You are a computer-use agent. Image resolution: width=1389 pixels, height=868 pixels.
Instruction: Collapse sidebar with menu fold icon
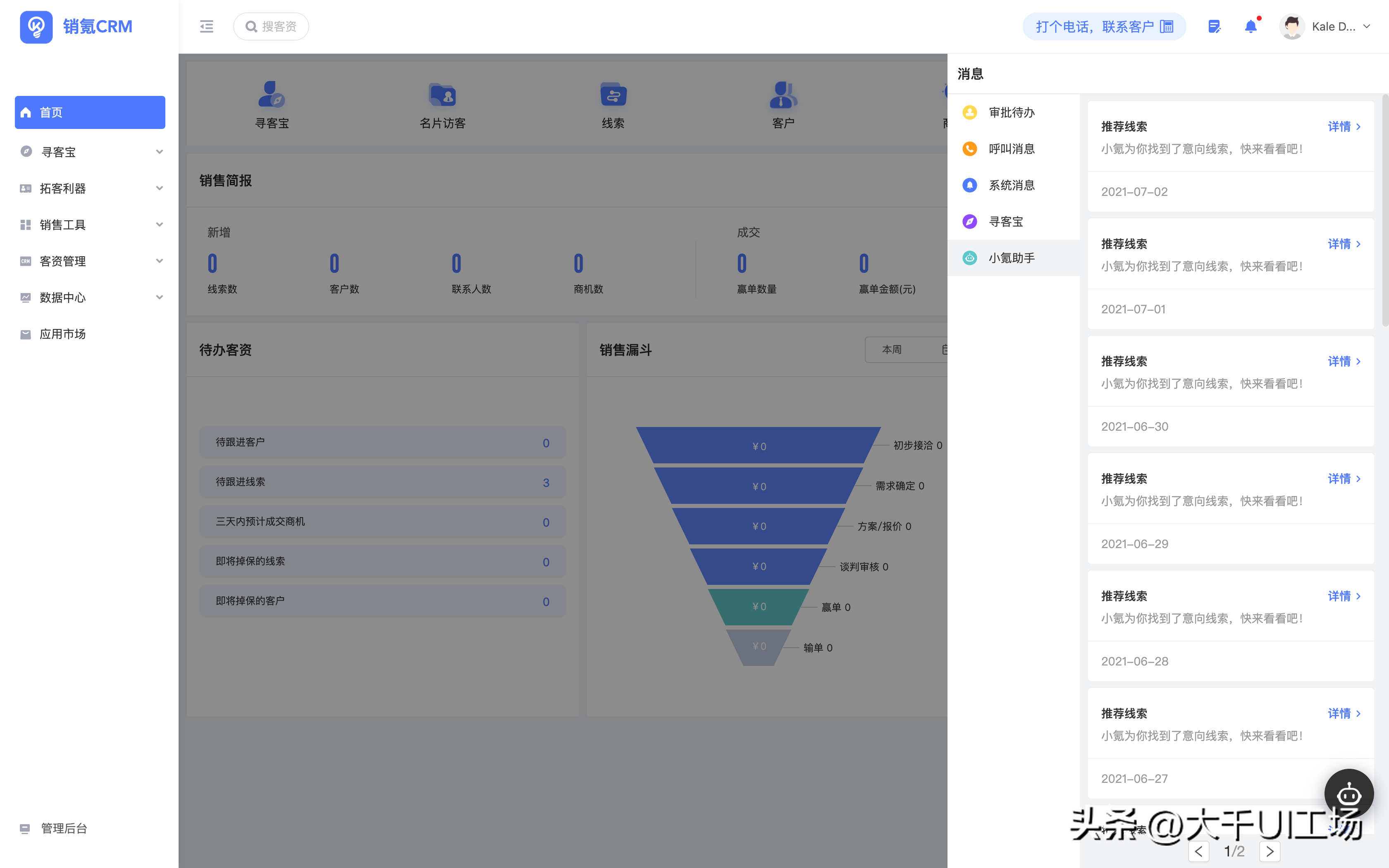(207, 26)
